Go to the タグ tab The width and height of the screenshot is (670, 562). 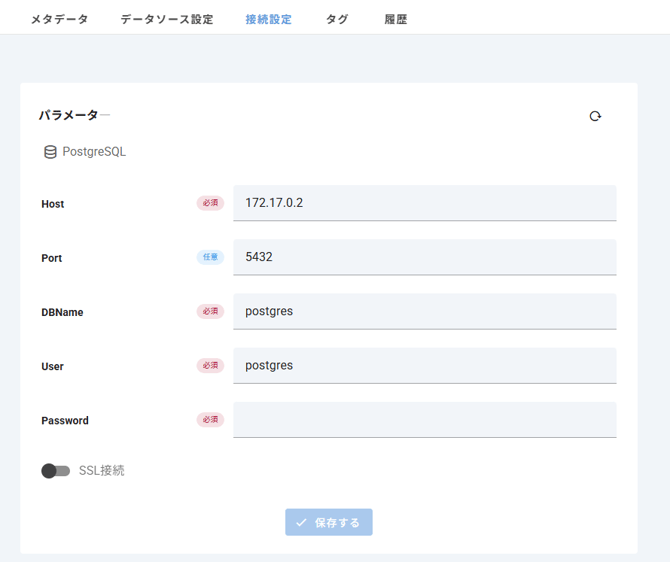pyautogui.click(x=337, y=19)
